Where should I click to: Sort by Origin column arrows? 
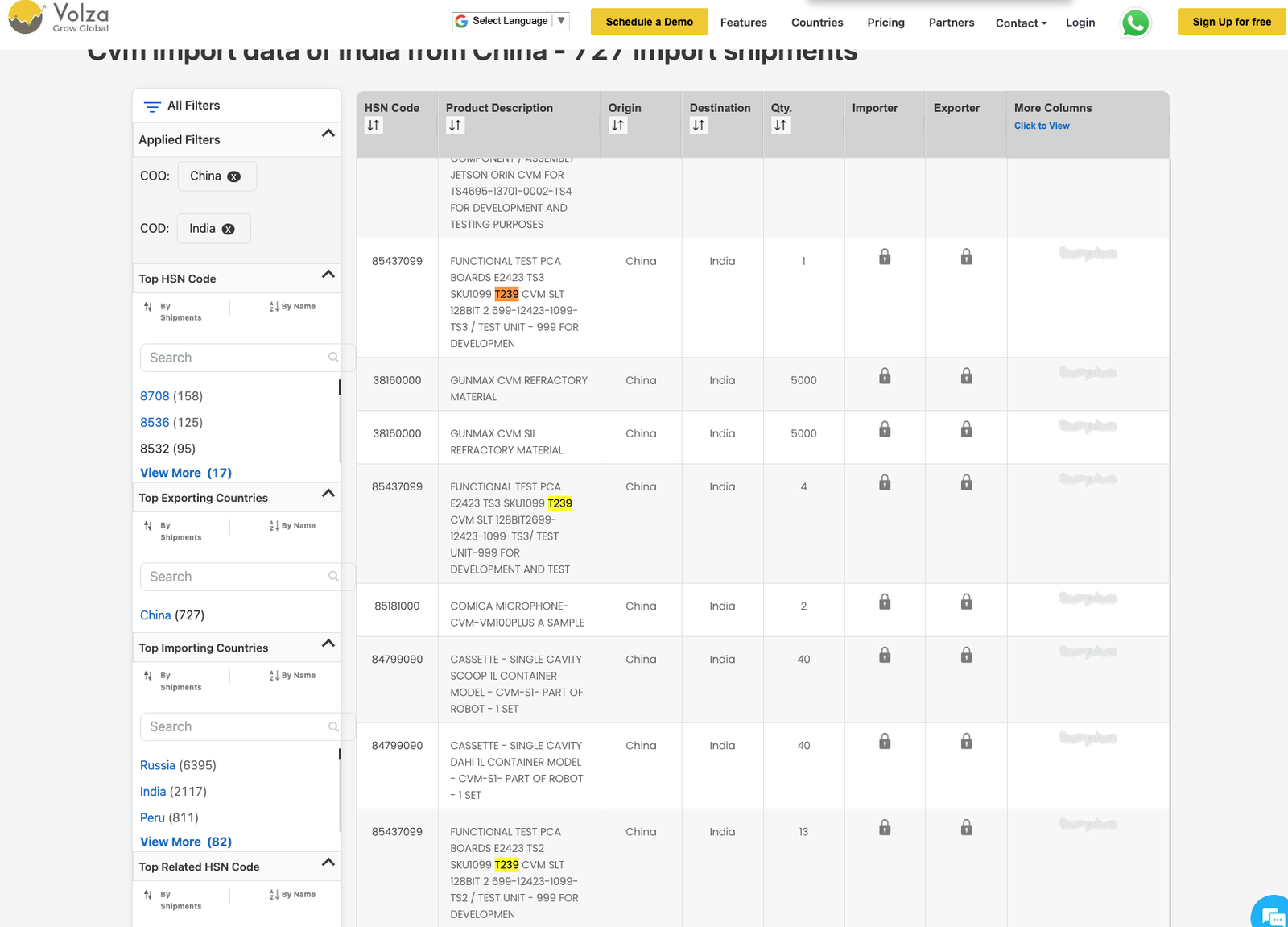point(617,126)
